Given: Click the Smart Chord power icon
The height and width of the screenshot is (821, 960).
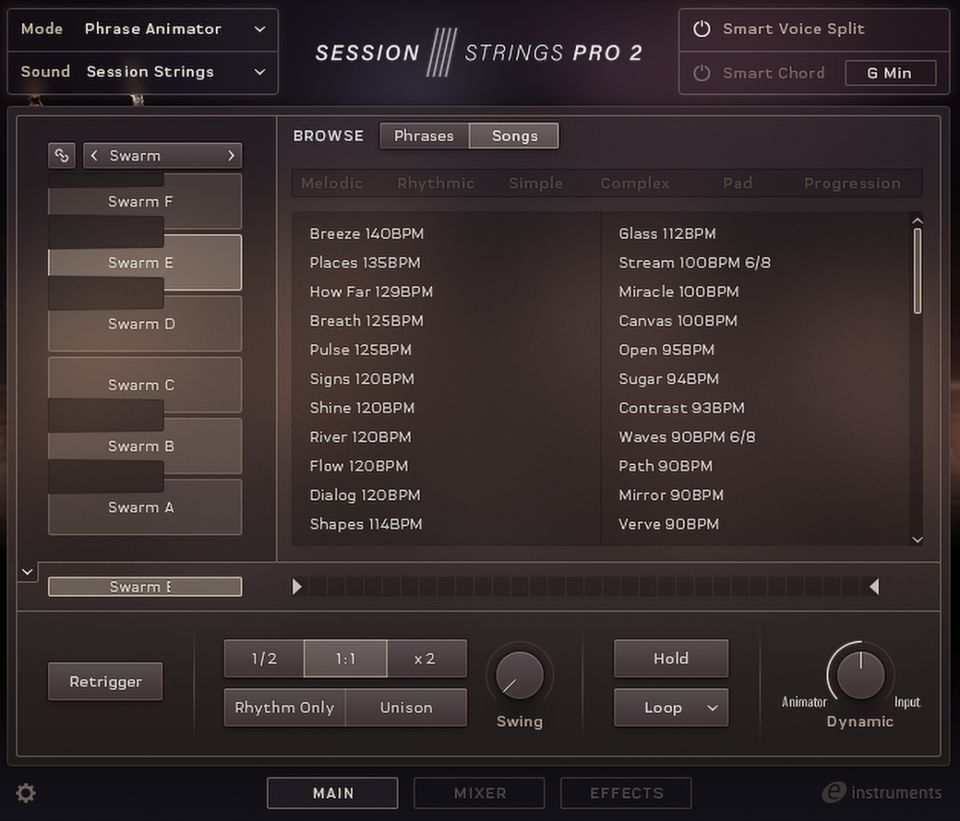Looking at the screenshot, I should [701, 73].
